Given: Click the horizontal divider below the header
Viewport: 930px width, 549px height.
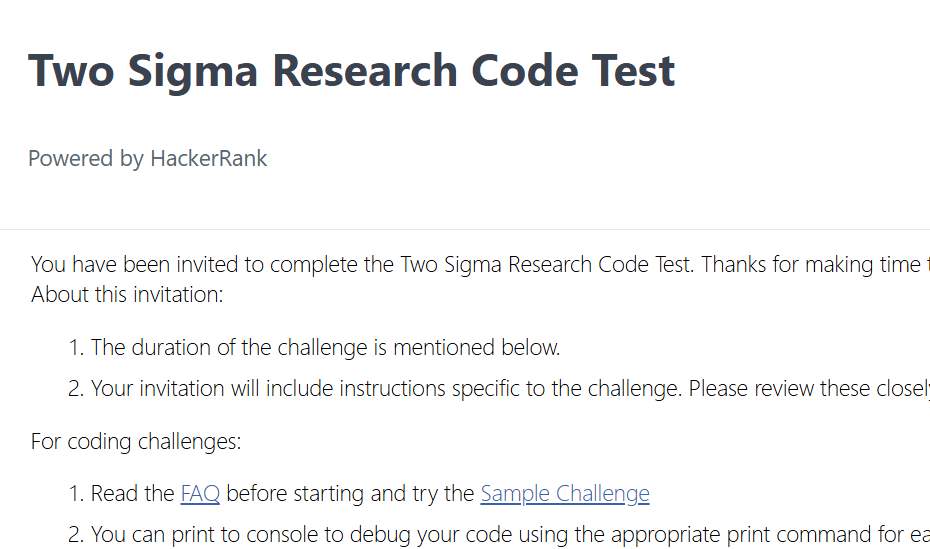Looking at the screenshot, I should pyautogui.click(x=465, y=230).
